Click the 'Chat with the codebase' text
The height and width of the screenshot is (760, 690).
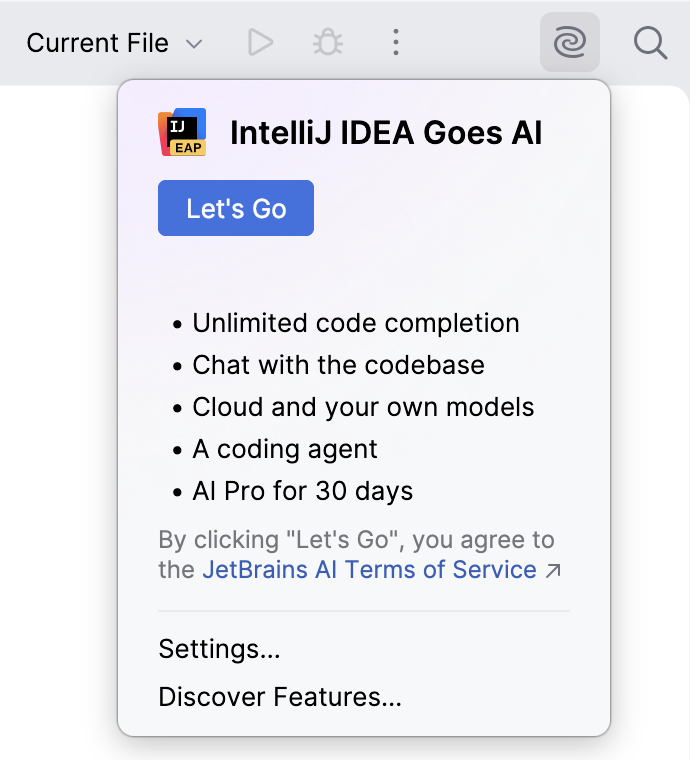(x=338, y=364)
